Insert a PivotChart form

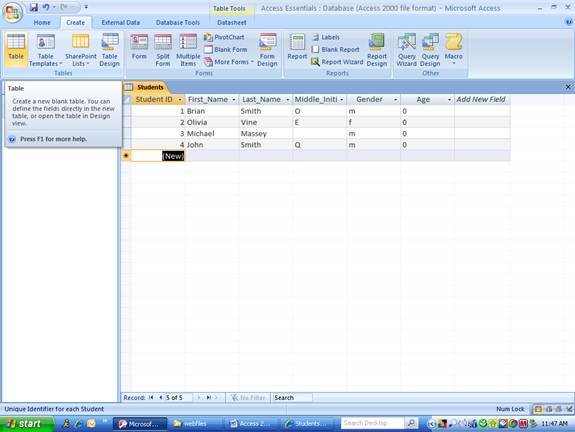(224, 37)
